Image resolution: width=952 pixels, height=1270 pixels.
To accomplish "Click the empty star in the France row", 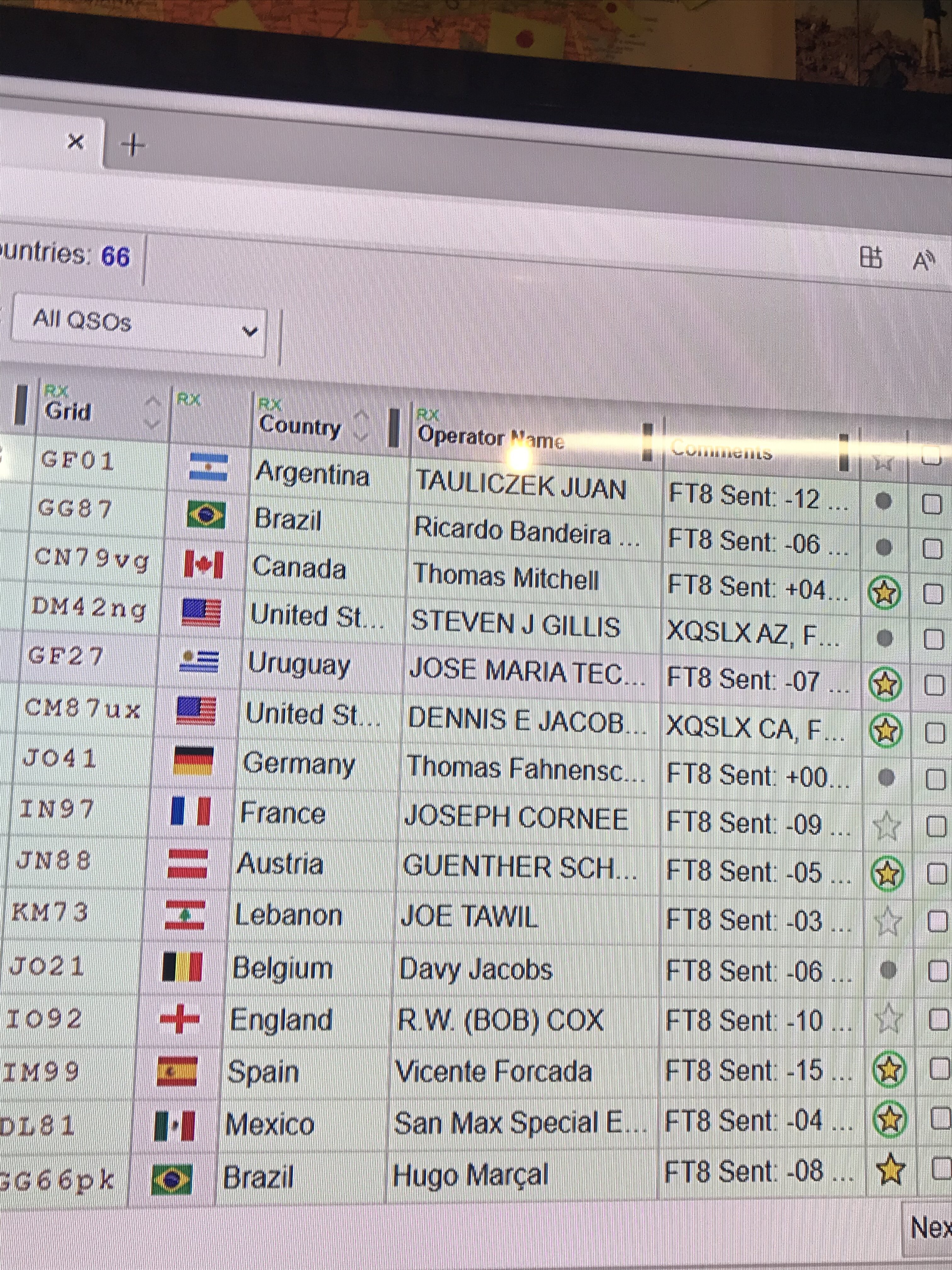I will (887, 826).
